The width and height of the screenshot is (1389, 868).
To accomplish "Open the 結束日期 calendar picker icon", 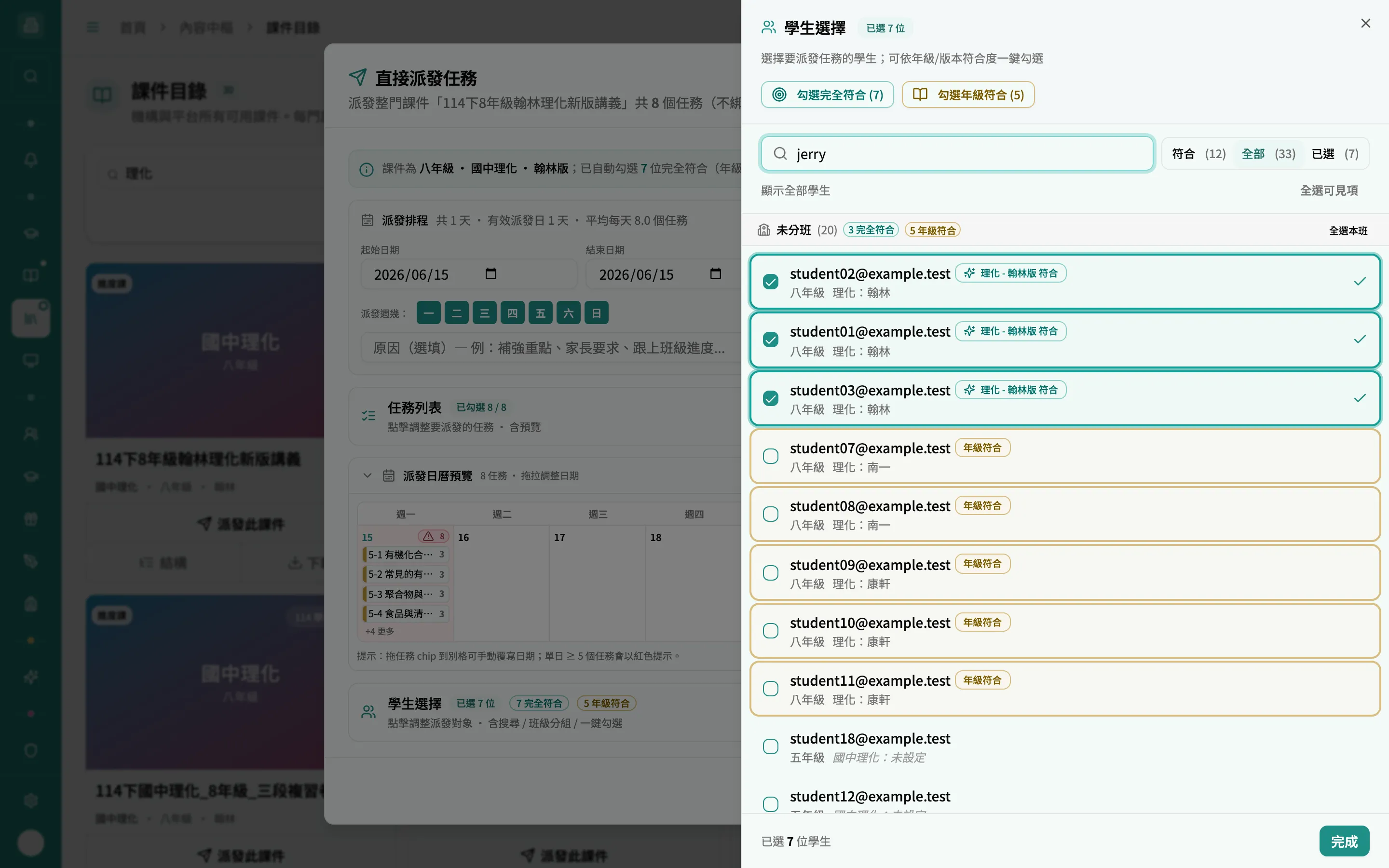I will click(x=716, y=274).
